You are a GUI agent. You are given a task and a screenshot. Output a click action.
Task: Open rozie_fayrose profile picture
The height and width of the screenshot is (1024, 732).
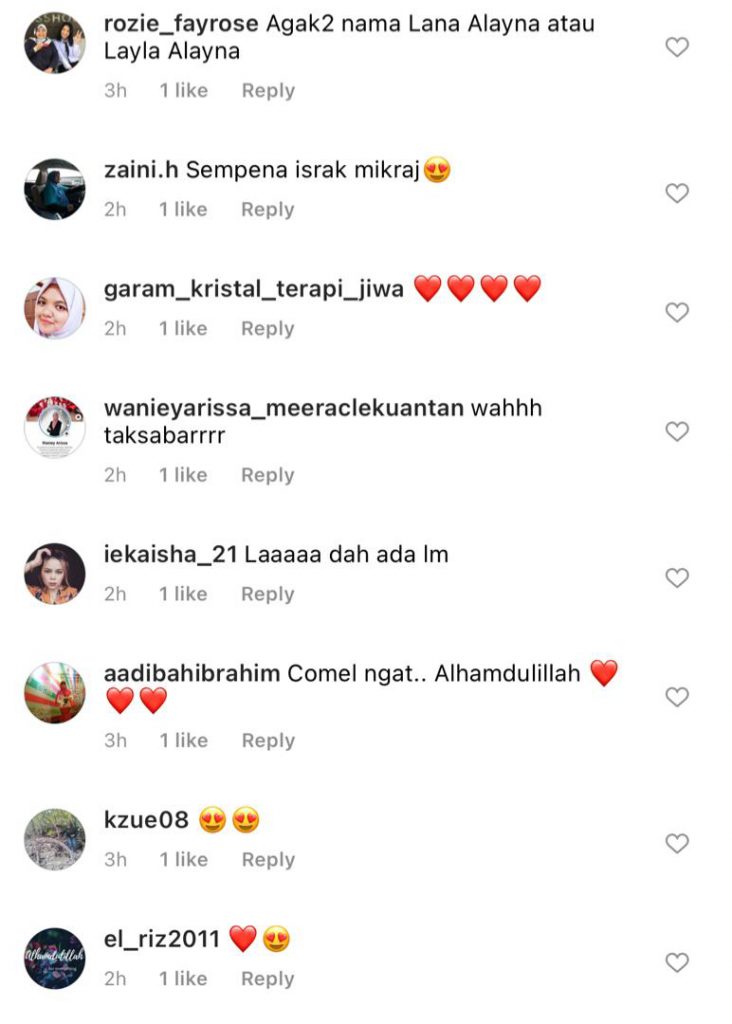point(55,43)
